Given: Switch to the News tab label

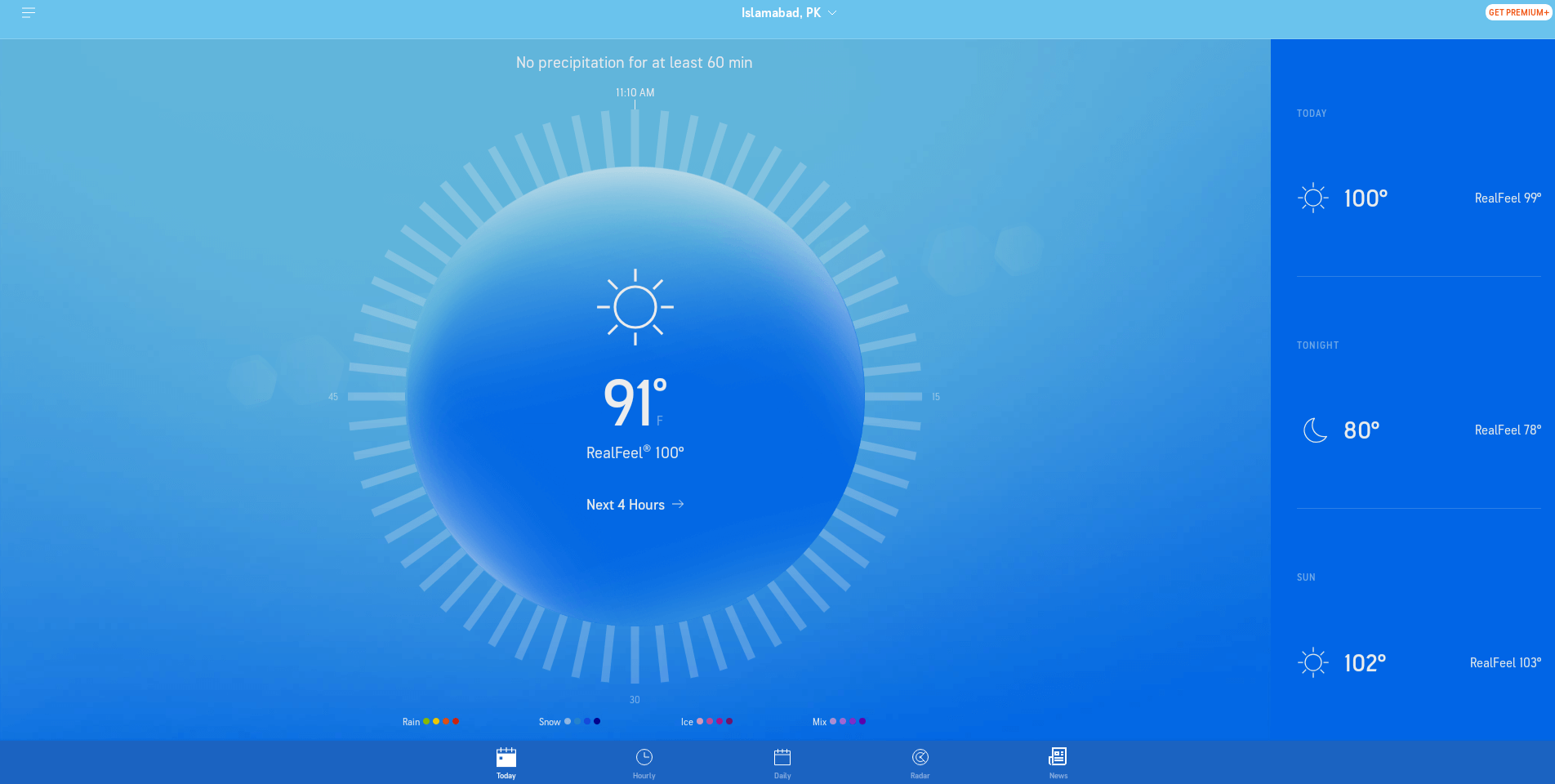Looking at the screenshot, I should pyautogui.click(x=1058, y=776).
